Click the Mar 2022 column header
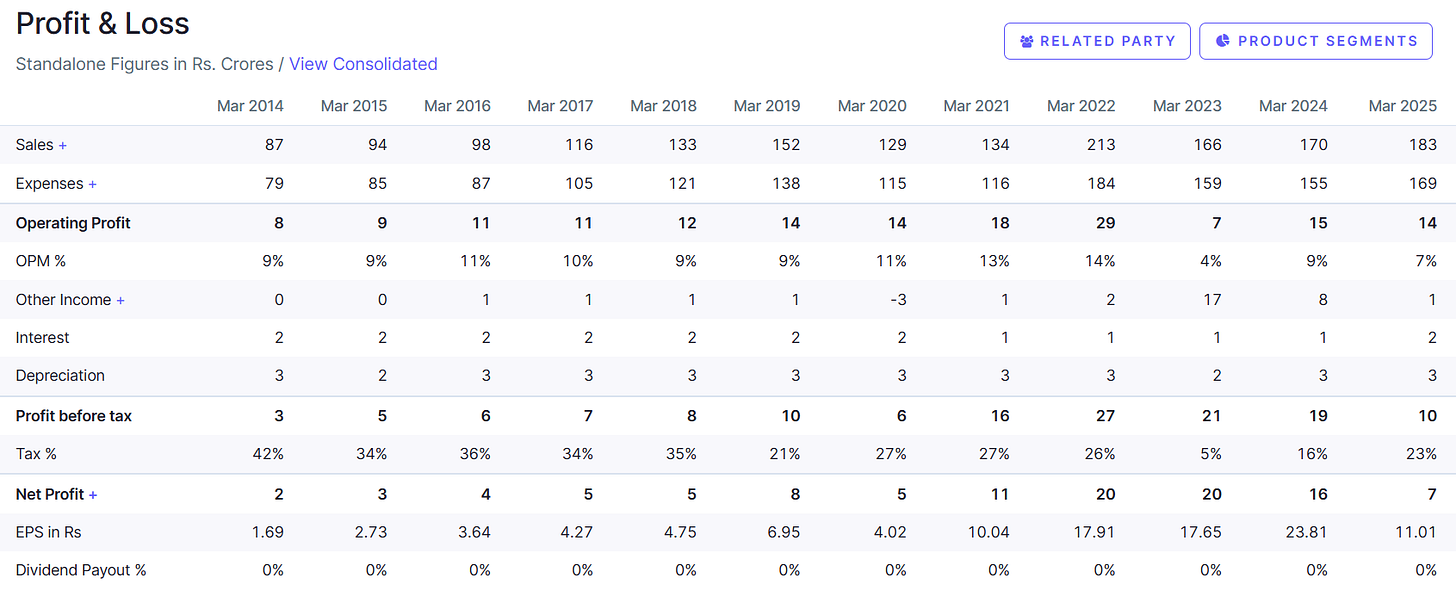This screenshot has width=1456, height=592. [x=1081, y=106]
